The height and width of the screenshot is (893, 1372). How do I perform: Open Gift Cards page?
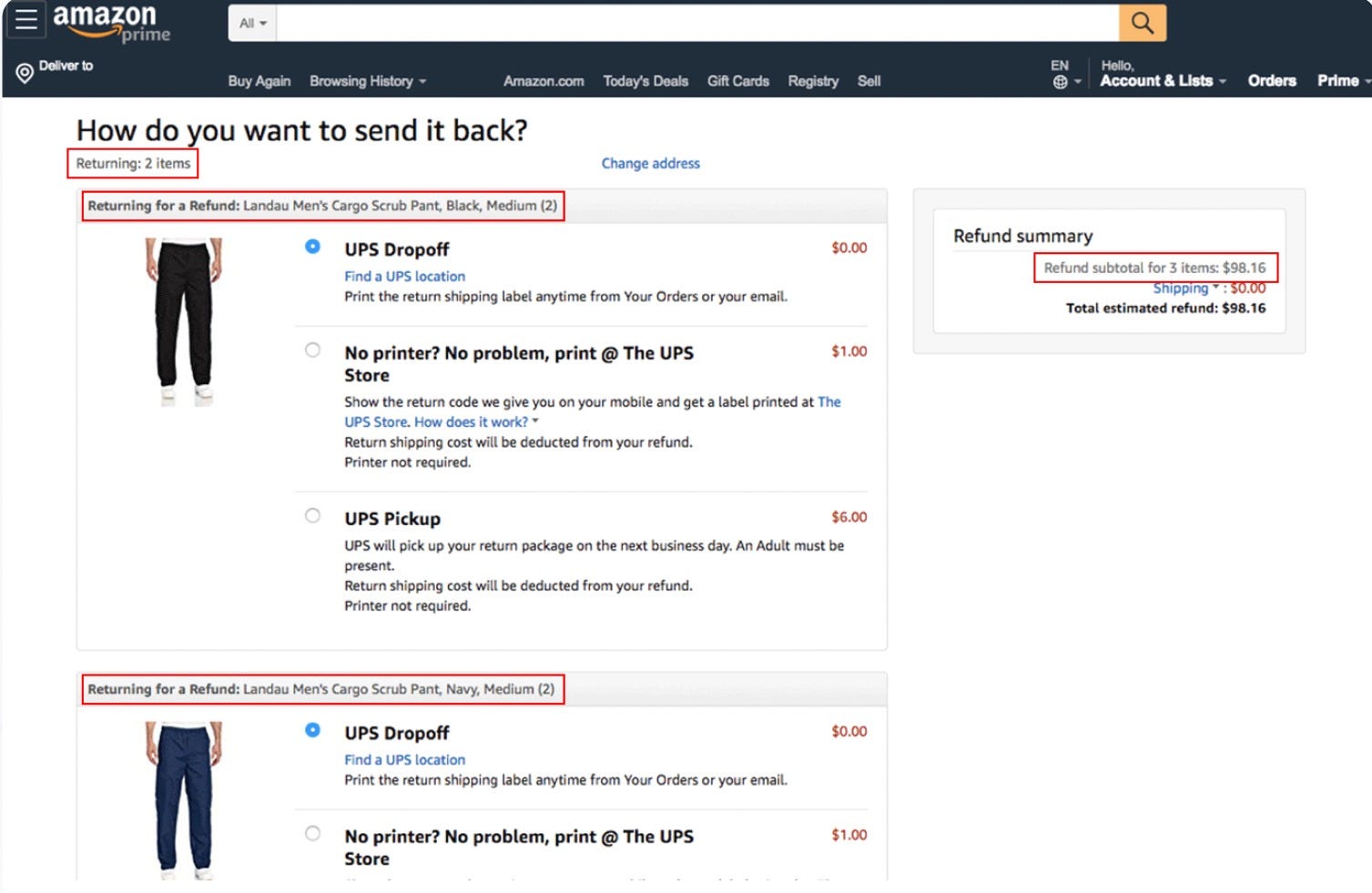738,81
